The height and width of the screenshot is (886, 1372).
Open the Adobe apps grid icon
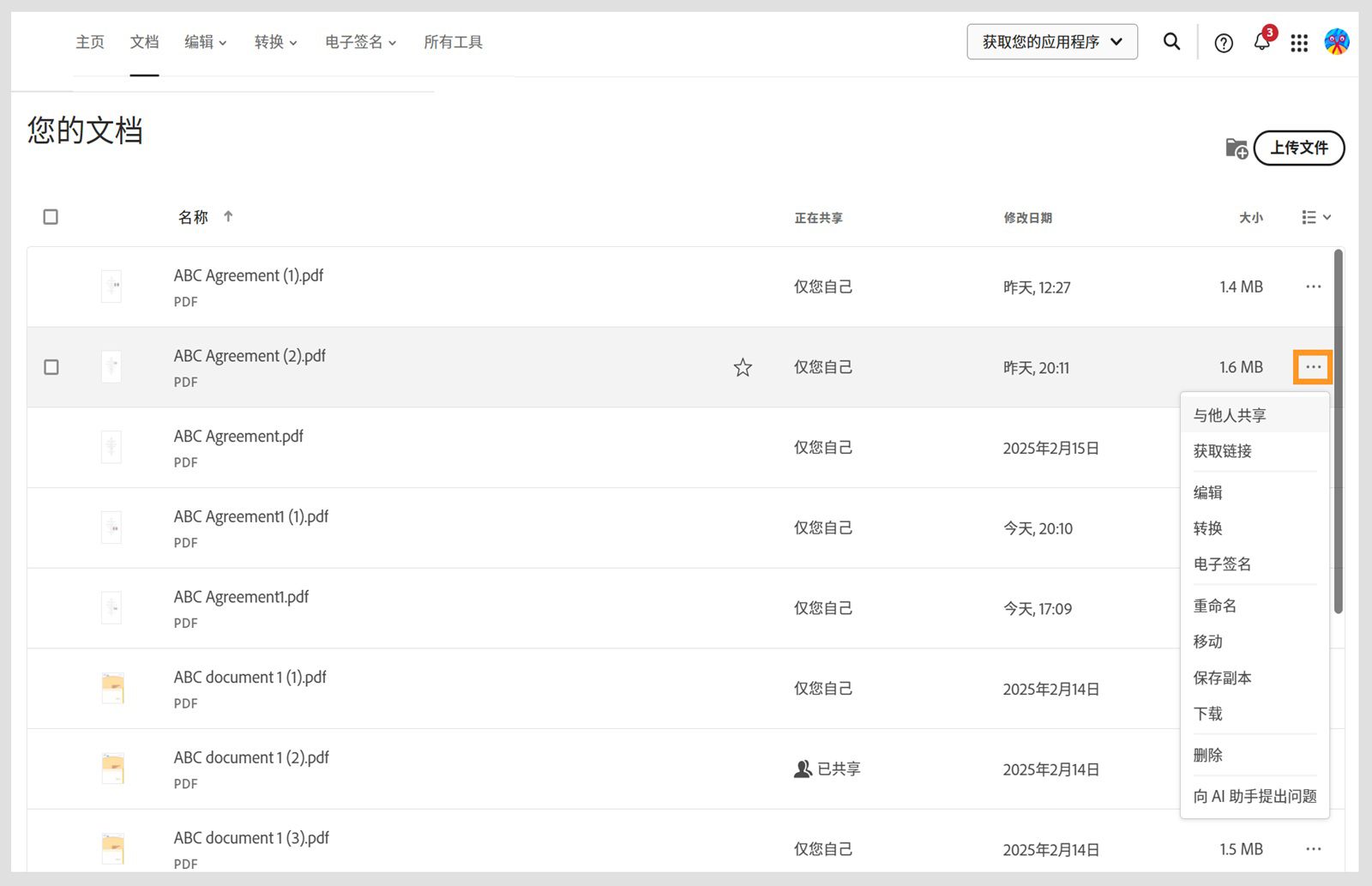tap(1299, 42)
